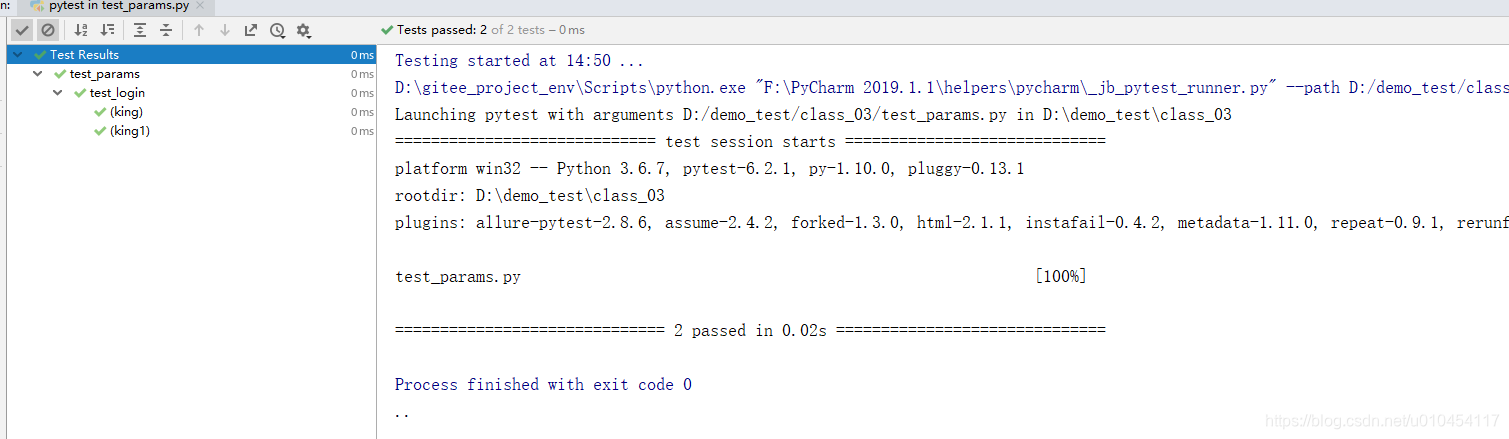Sort tests by duration

pyautogui.click(x=107, y=30)
